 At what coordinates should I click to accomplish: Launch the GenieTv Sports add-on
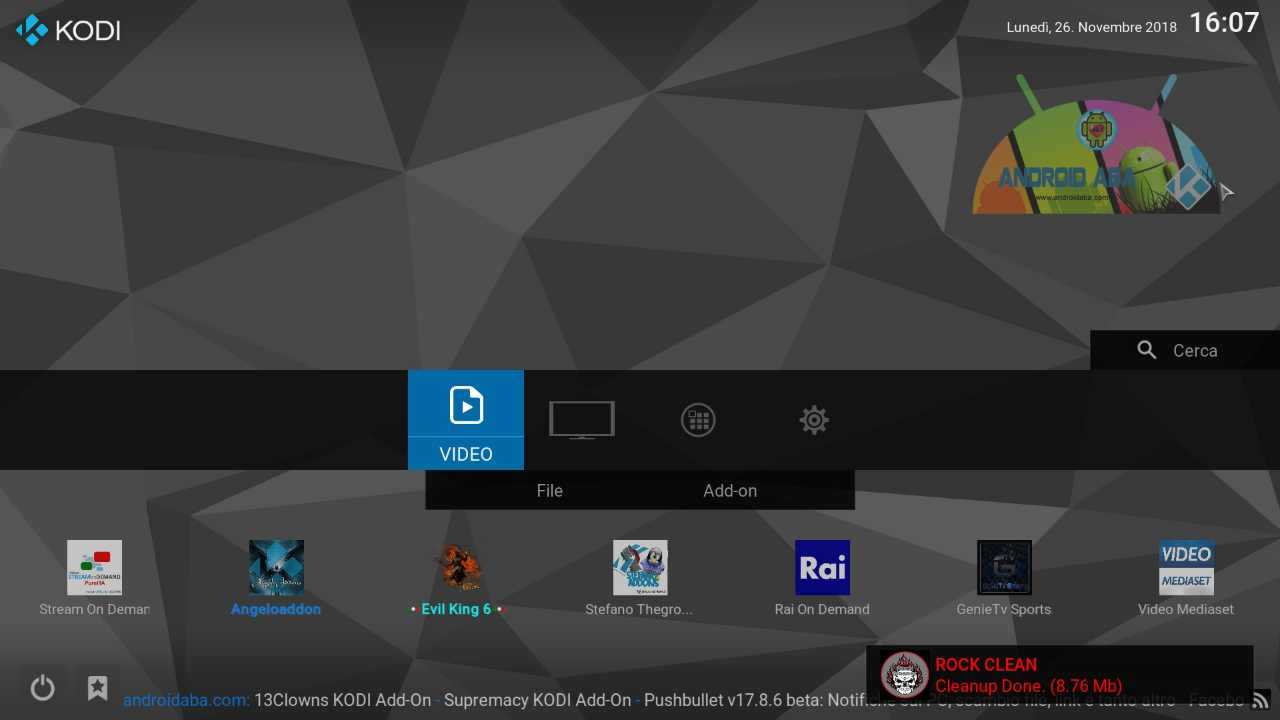[1004, 568]
